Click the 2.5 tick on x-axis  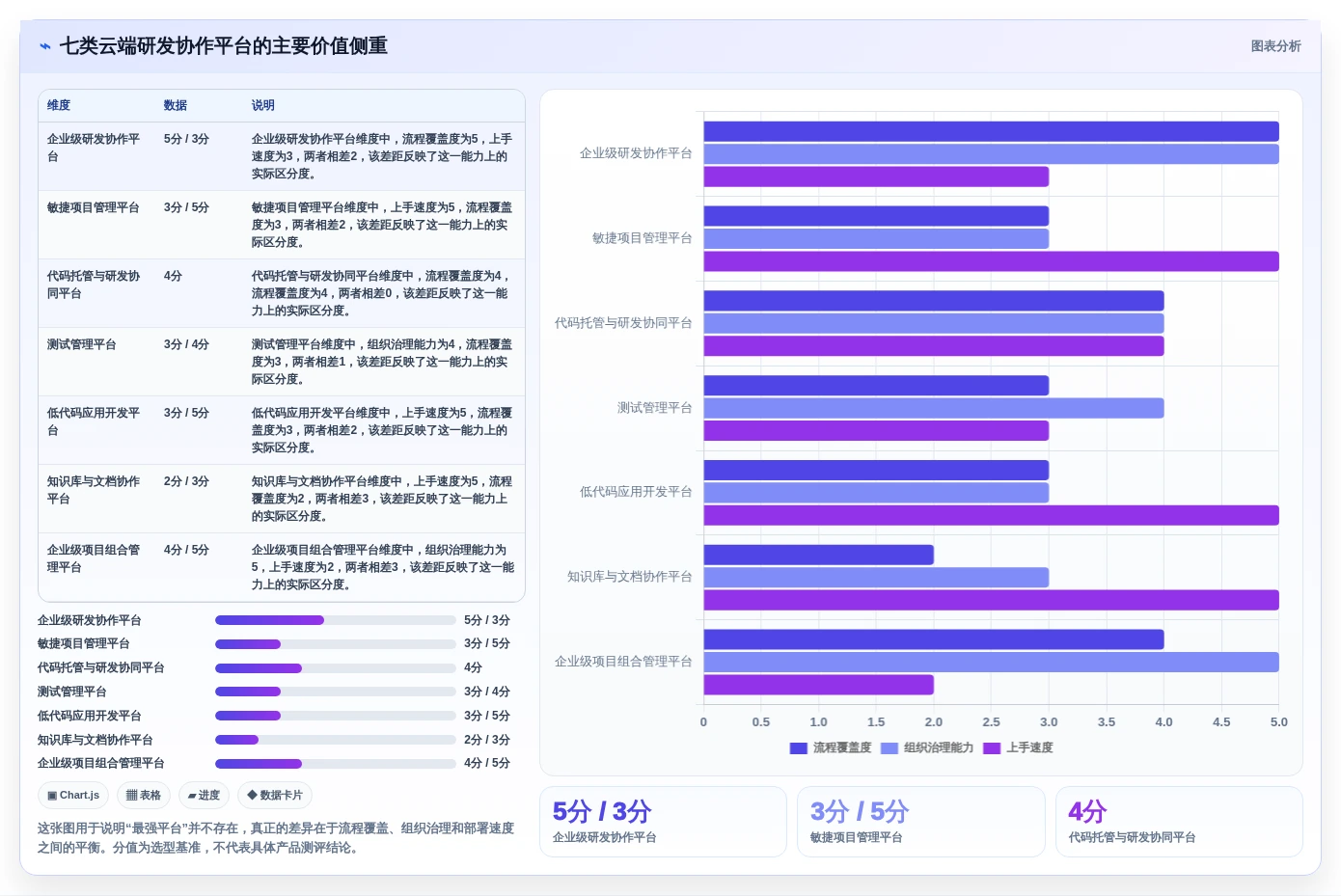[991, 722]
